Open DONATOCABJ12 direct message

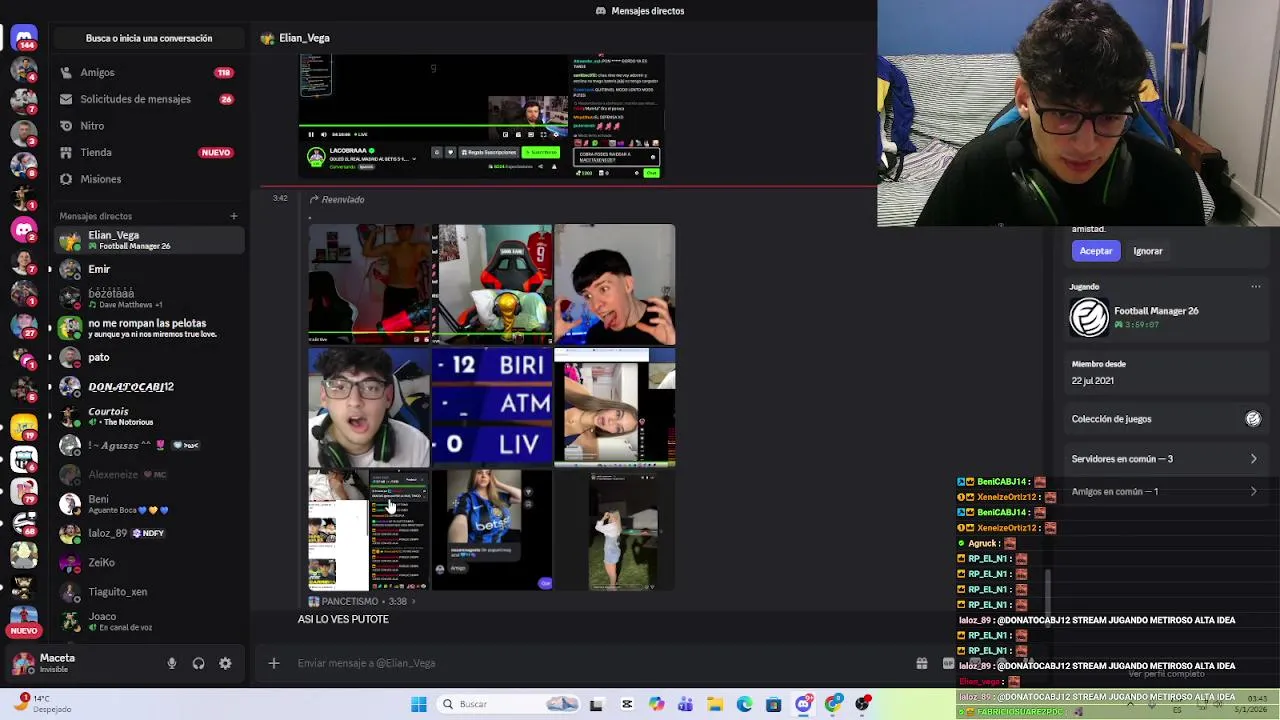pos(148,386)
